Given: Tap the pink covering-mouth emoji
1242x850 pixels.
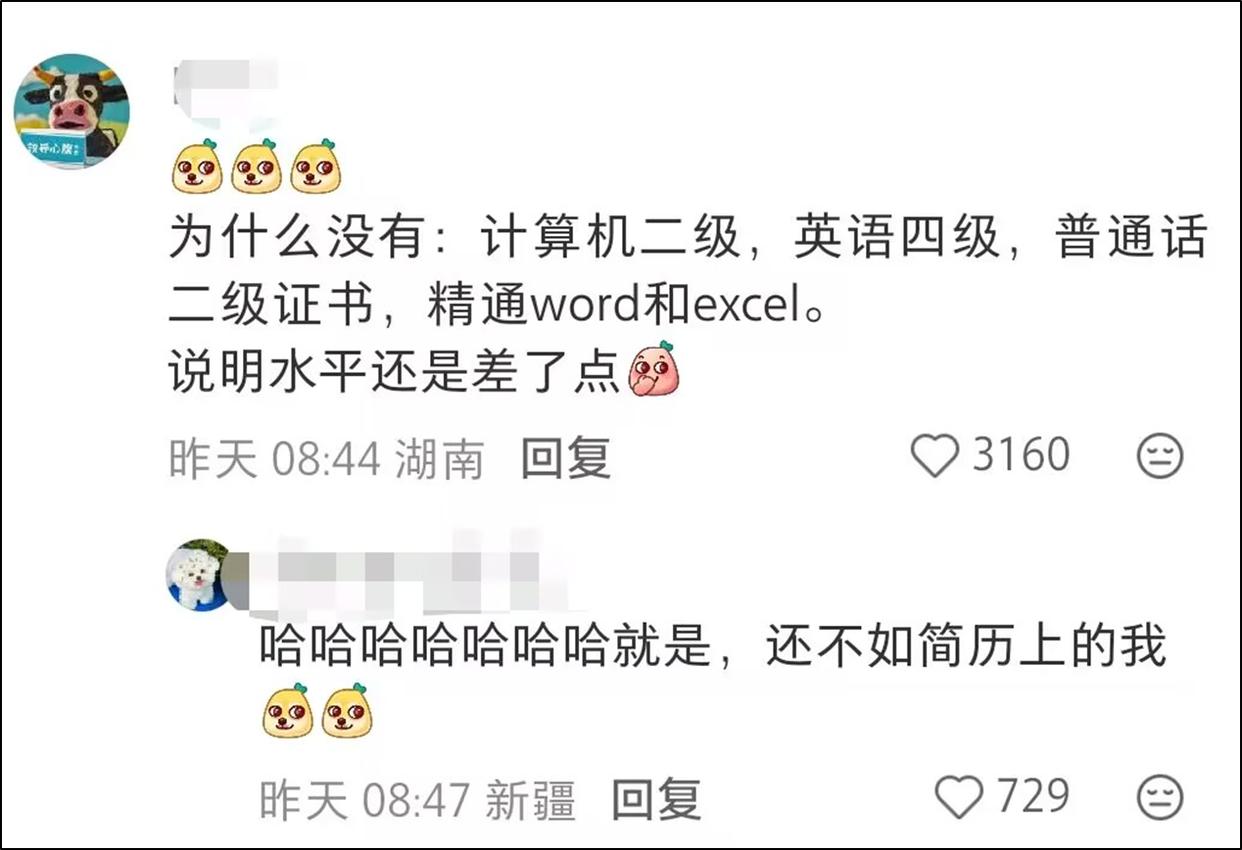Looking at the screenshot, I should (653, 369).
